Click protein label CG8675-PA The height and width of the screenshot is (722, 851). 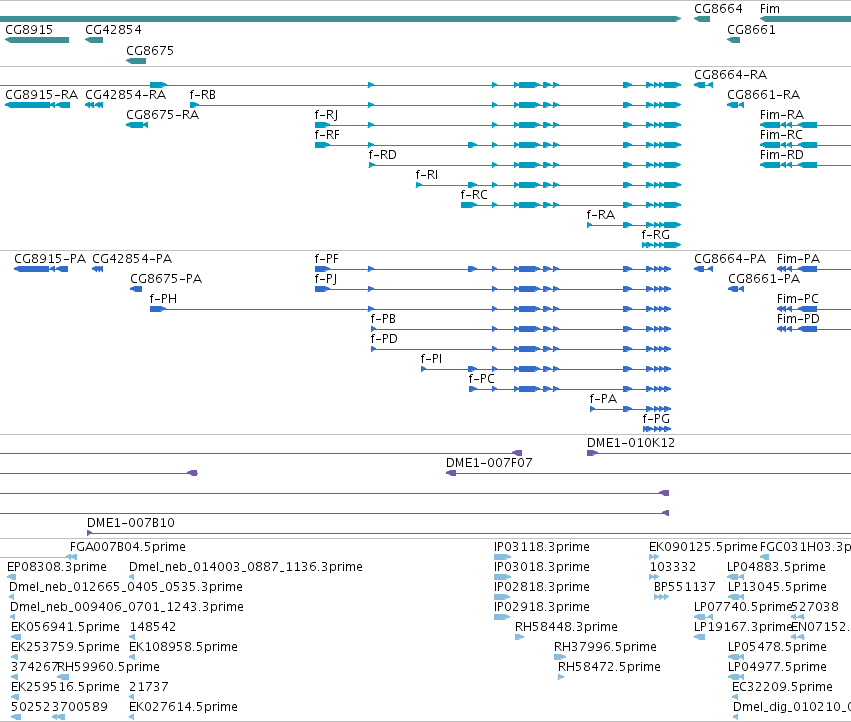tap(166, 278)
